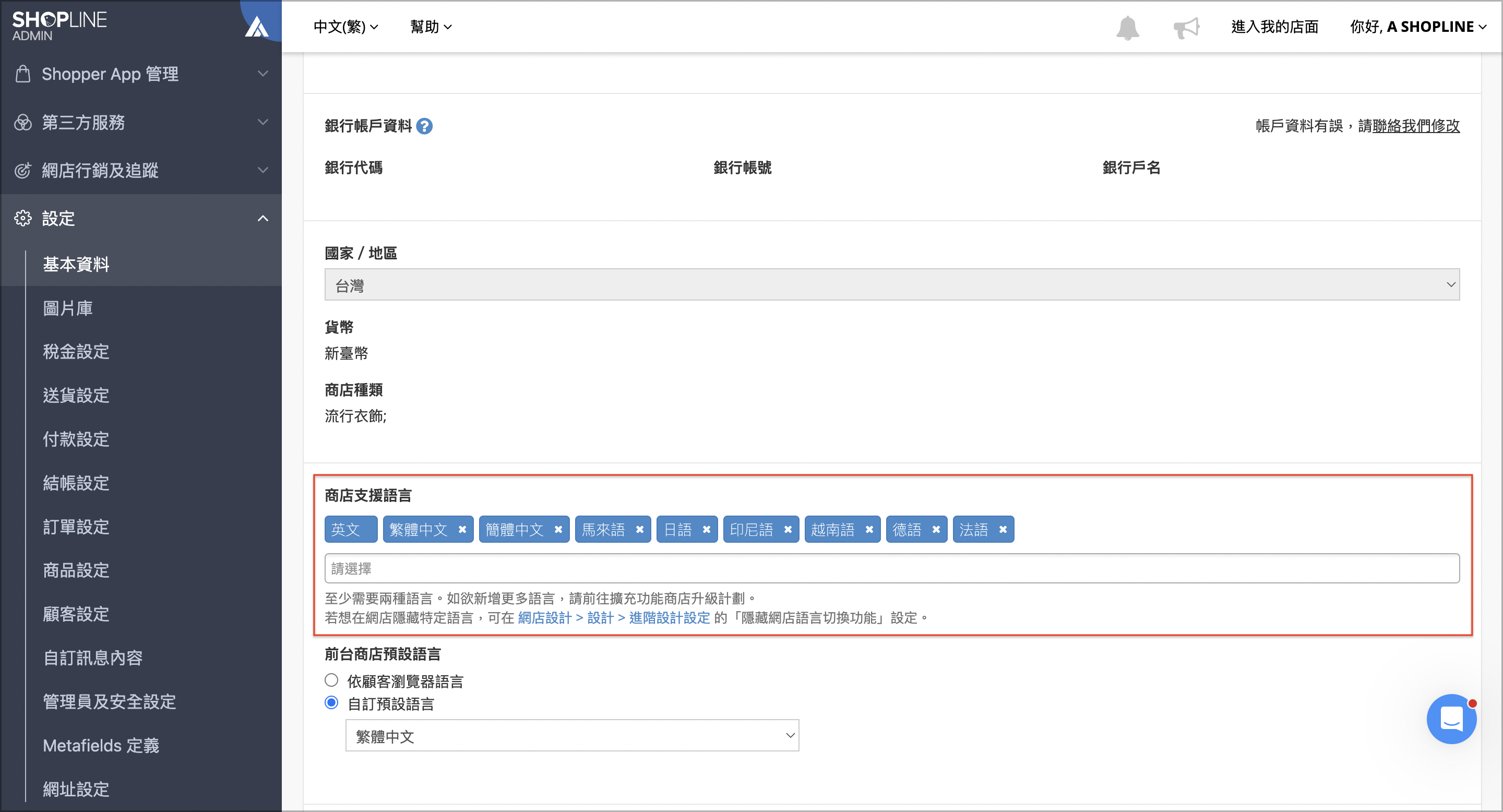Open 稅金設定 in sidebar
Viewport: 1503px width, 812px height.
76,352
